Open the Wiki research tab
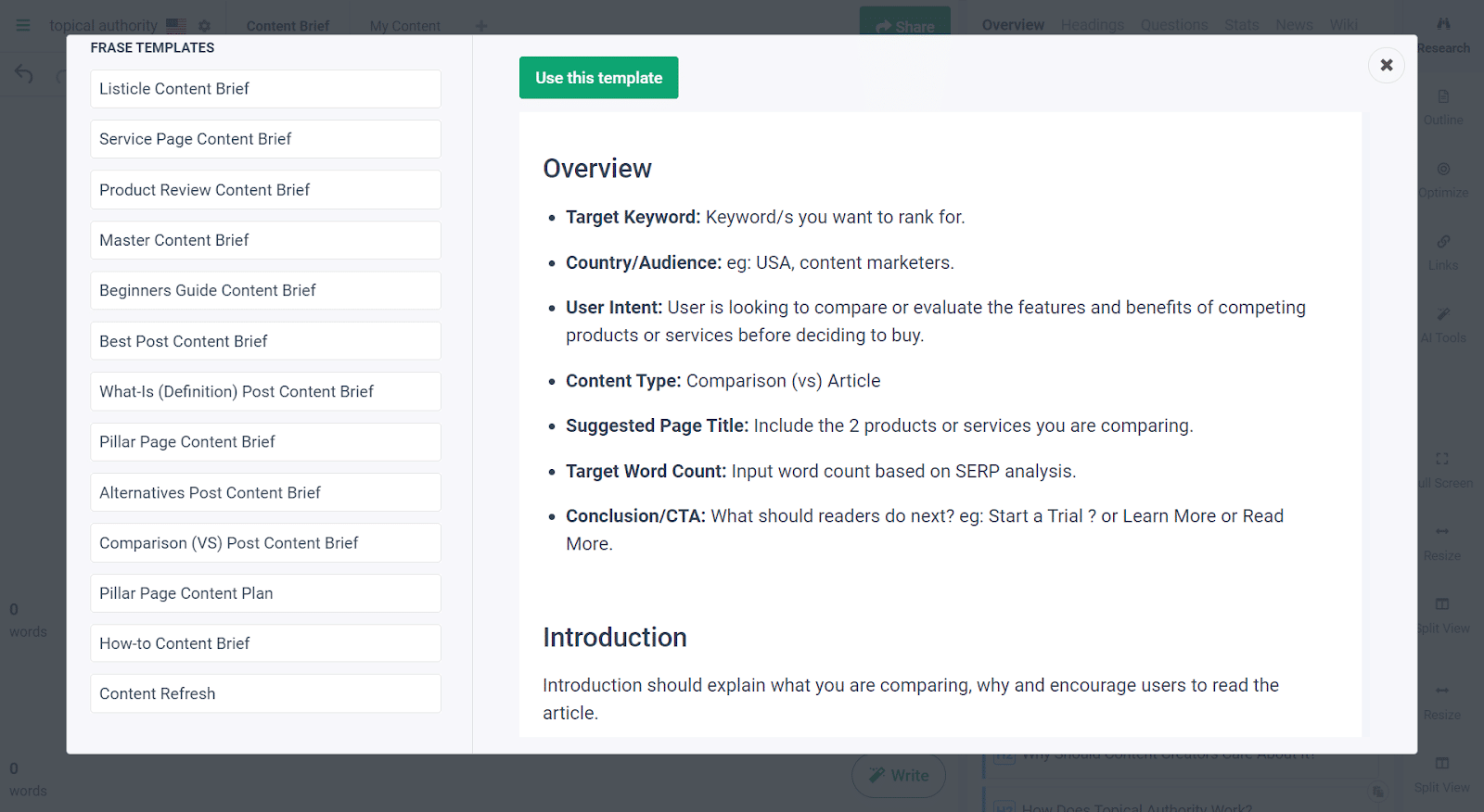Image resolution: width=1484 pixels, height=812 pixels. pyautogui.click(x=1343, y=25)
